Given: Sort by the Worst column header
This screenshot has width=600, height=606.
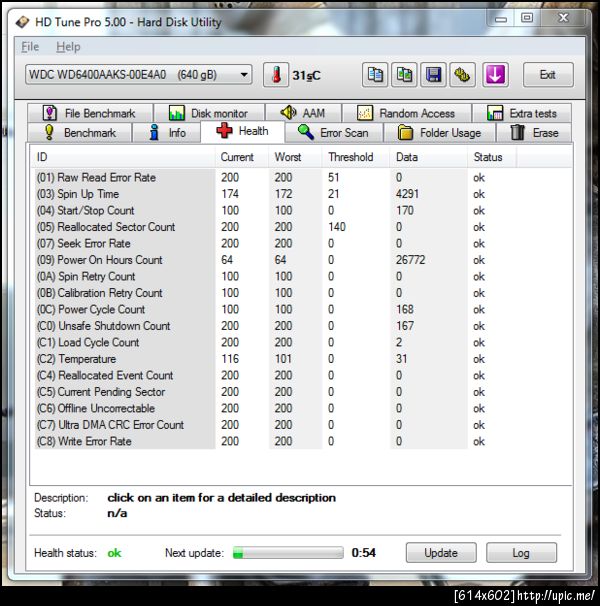Looking at the screenshot, I should click(x=295, y=157).
